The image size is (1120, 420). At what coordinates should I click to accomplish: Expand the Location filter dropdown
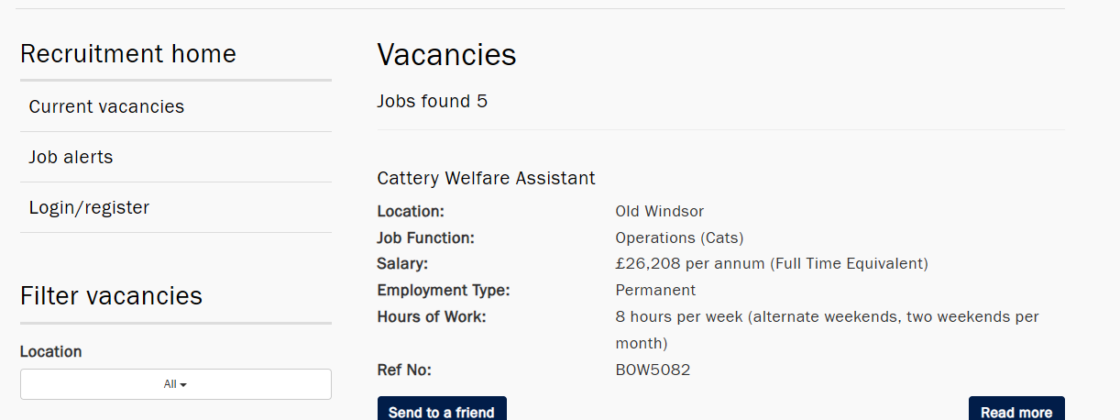click(x=176, y=384)
